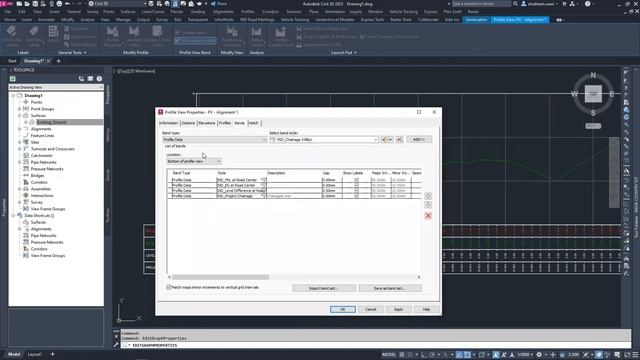The width and height of the screenshot is (640, 360).
Task: Toggle Show Labels for IND_Level Difference row
Action: 356,190
